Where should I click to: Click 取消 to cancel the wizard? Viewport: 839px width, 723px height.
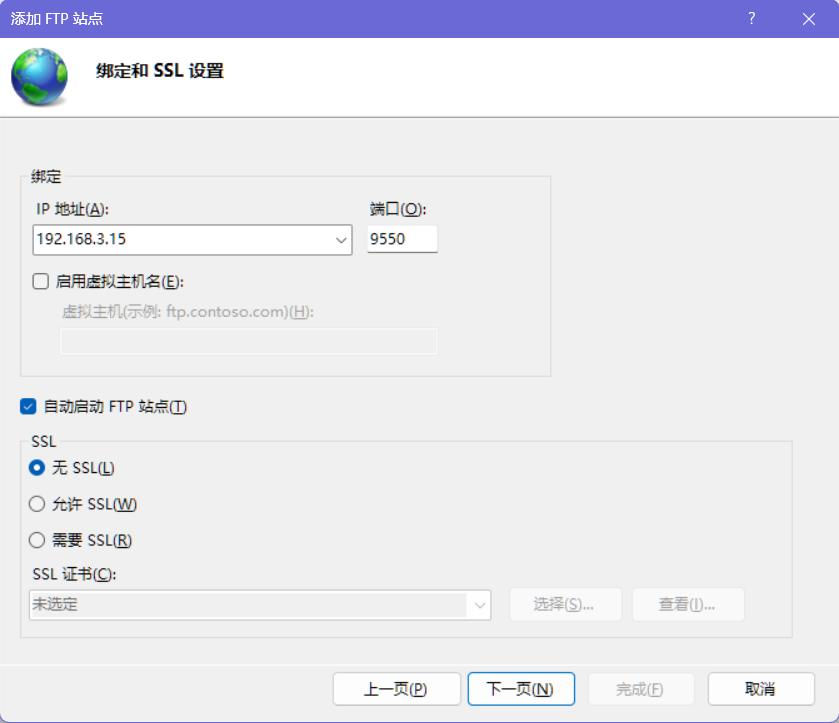pos(761,689)
